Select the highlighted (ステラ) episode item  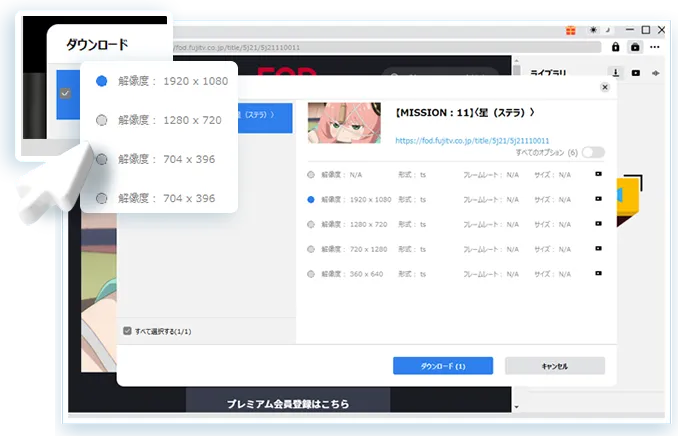tap(265, 118)
